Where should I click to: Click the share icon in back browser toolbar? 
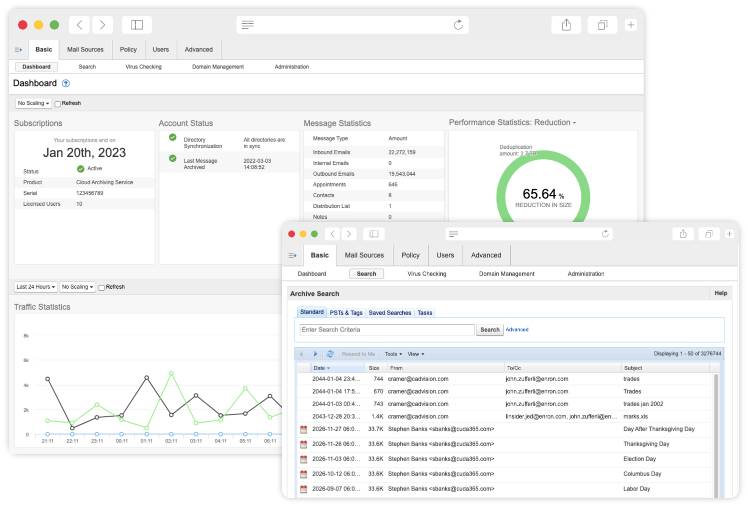click(x=566, y=25)
